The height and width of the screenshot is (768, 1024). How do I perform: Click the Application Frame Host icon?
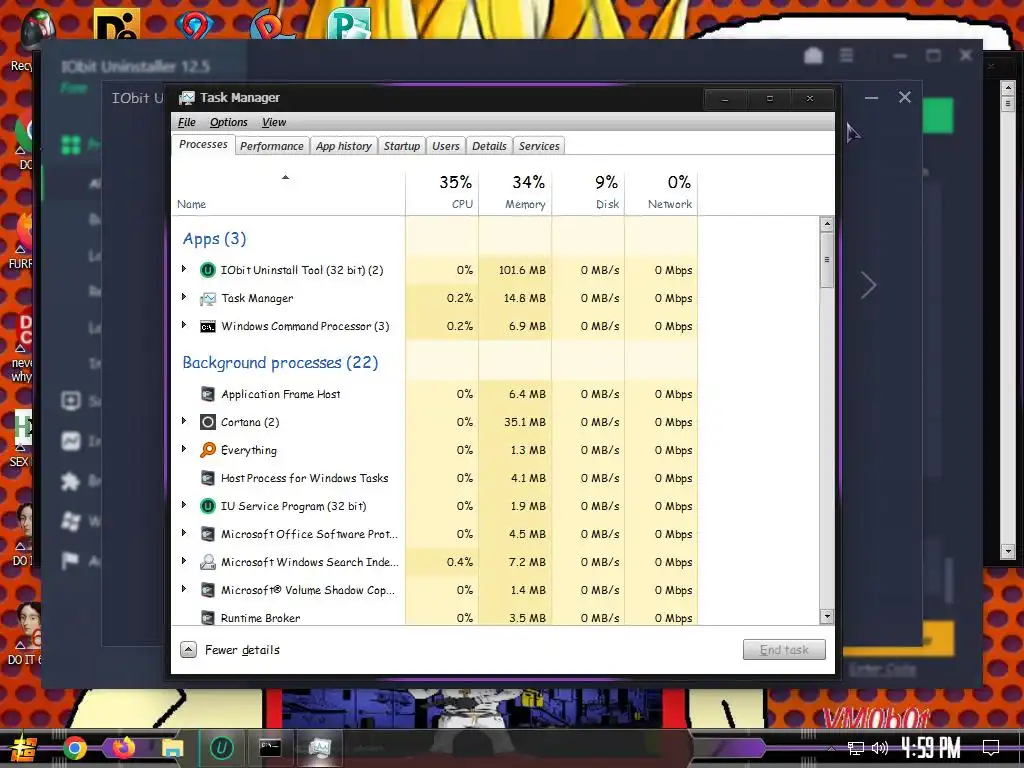[208, 394]
